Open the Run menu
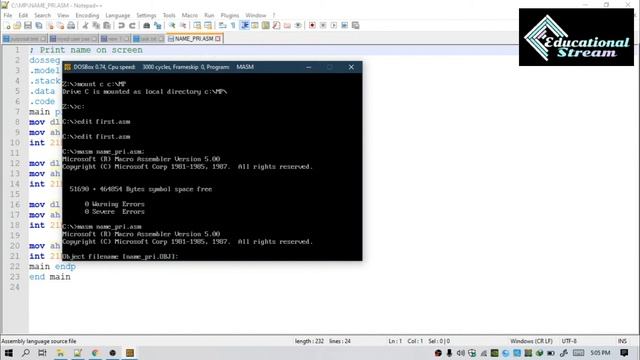The height and width of the screenshot is (360, 640). (x=209, y=15)
